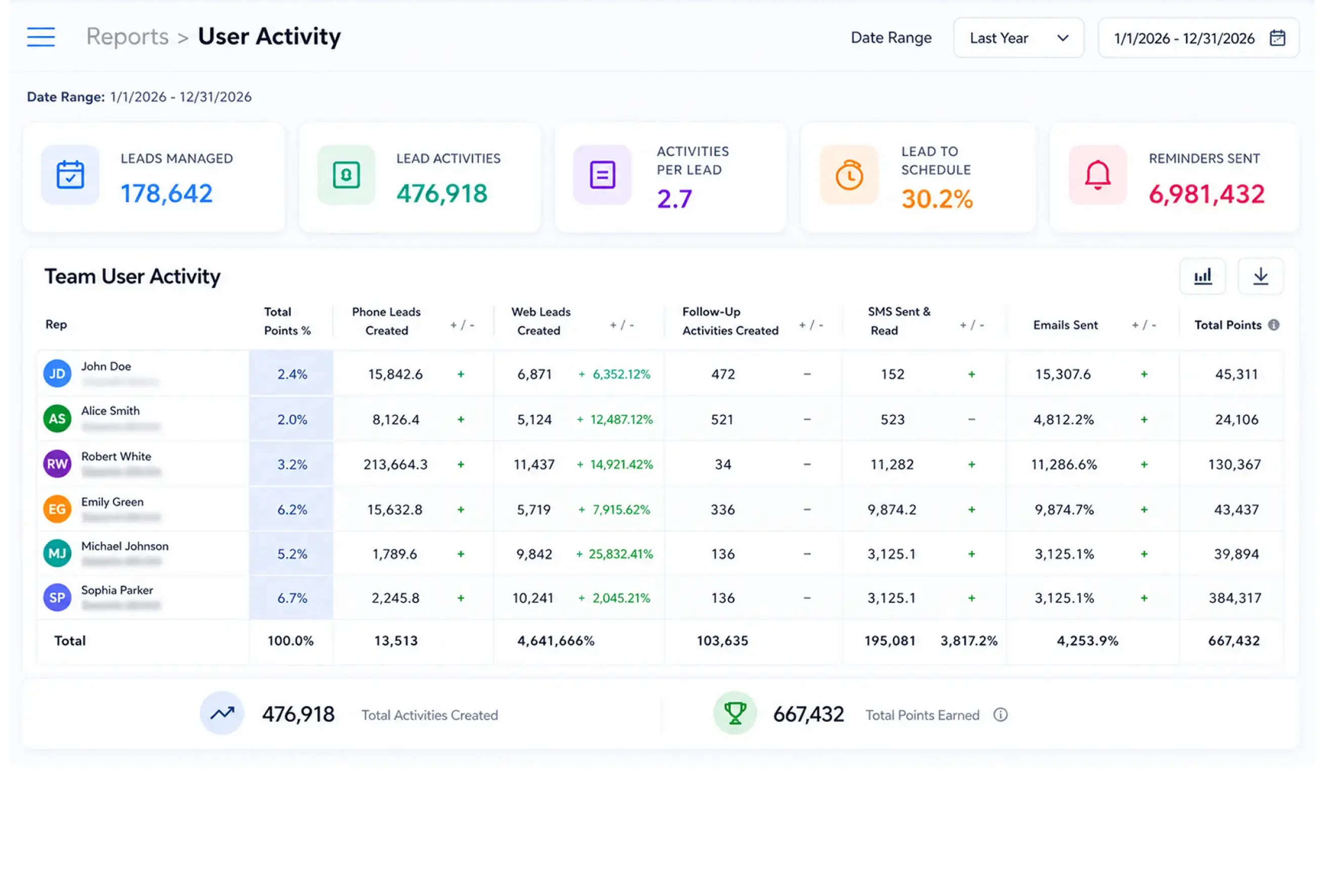Click the Lead to Schedule clock icon

[x=849, y=174]
